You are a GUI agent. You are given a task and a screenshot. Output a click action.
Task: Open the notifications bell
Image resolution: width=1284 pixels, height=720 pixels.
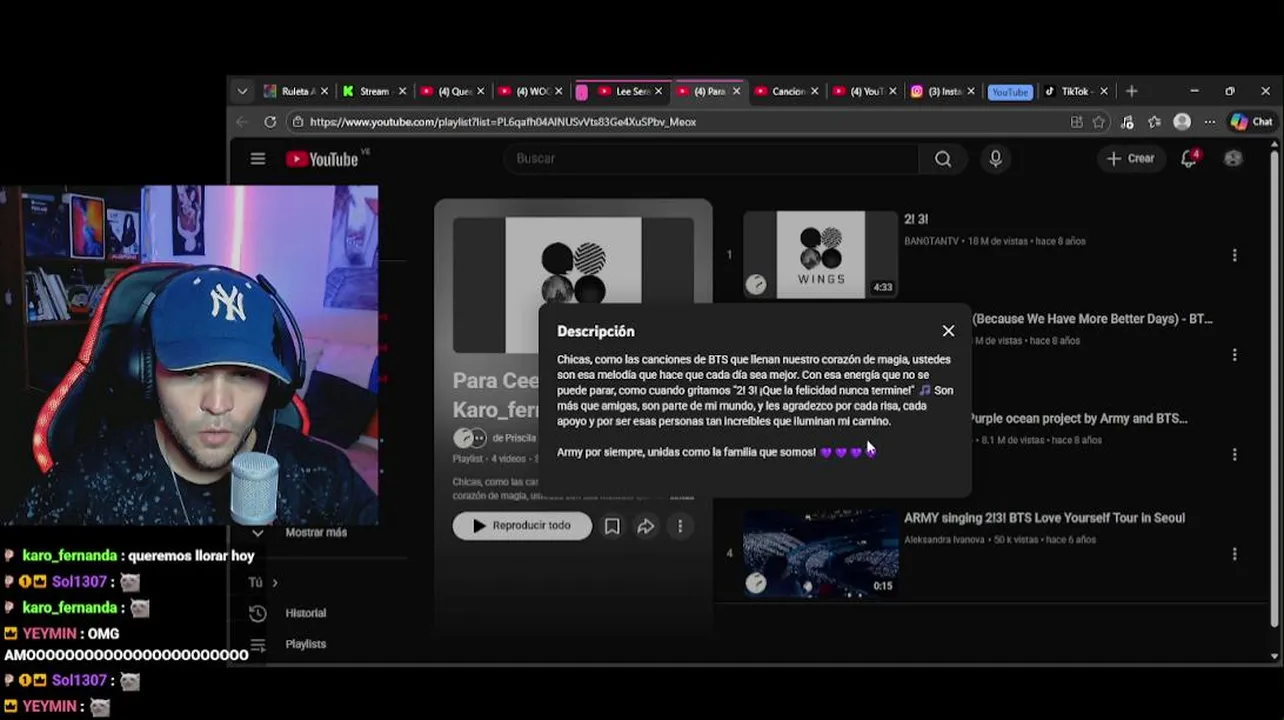[1189, 159]
